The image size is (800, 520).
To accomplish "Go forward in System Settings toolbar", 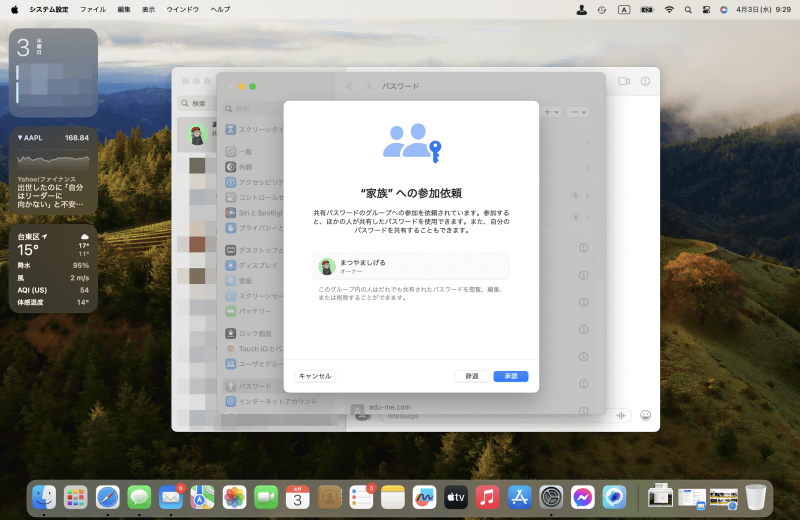I will point(368,86).
